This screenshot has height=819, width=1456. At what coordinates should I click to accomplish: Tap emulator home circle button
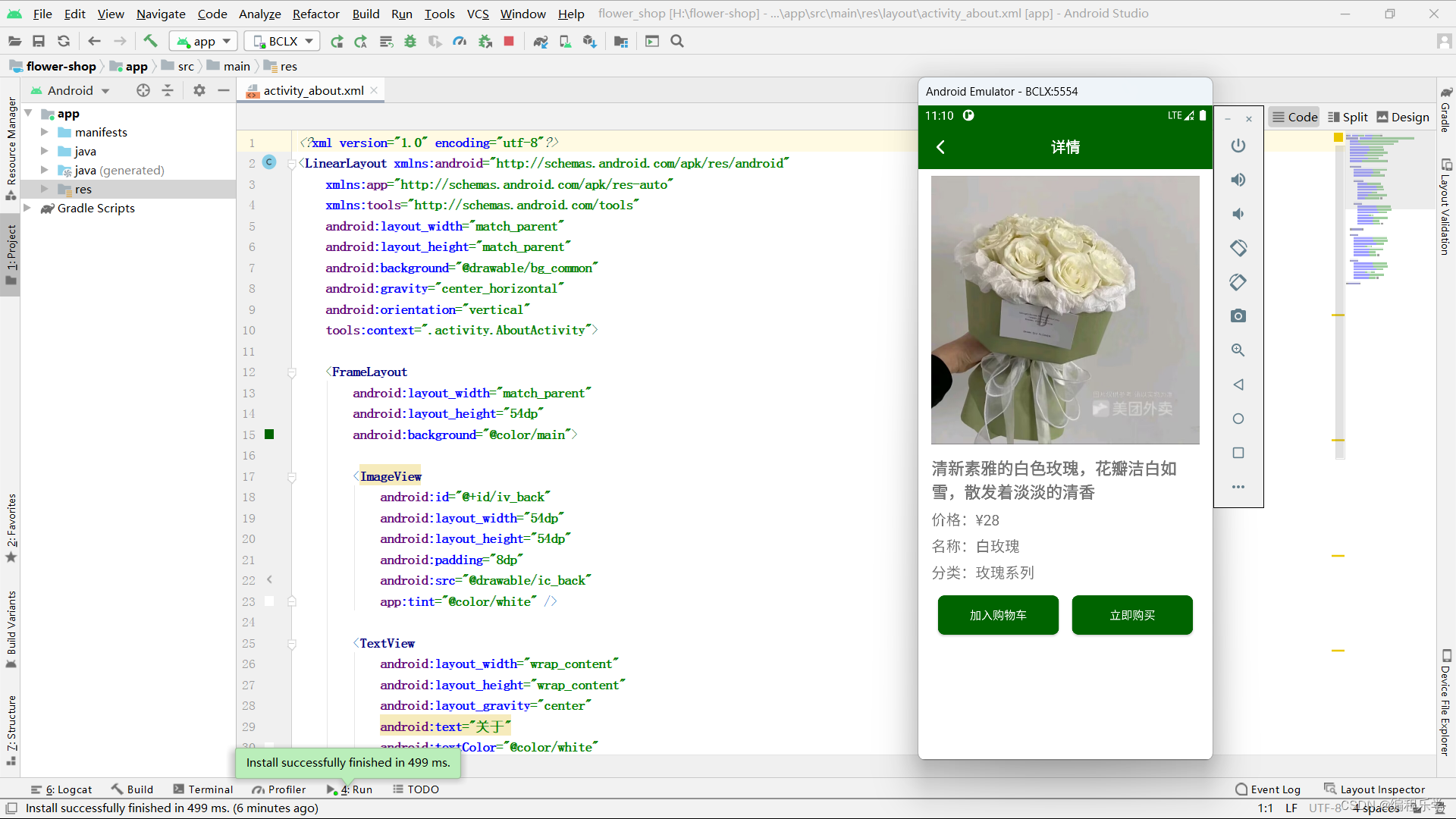click(x=1238, y=419)
